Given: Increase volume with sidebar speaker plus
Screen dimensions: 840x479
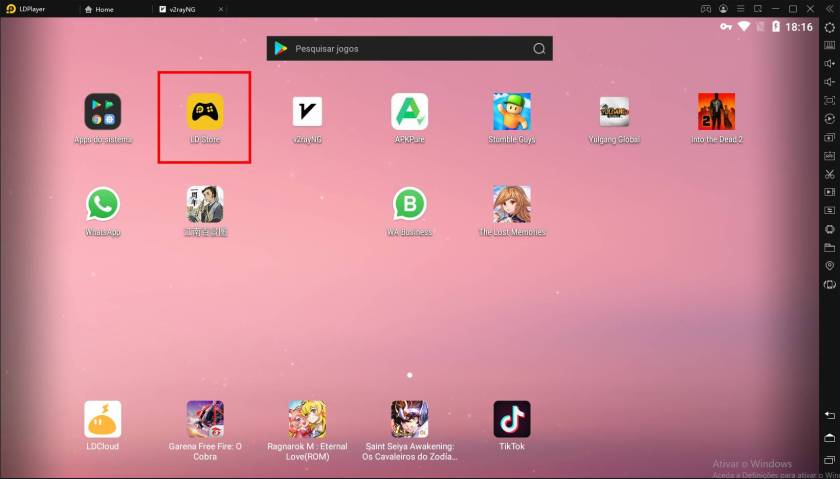Looking at the screenshot, I should point(829,64).
